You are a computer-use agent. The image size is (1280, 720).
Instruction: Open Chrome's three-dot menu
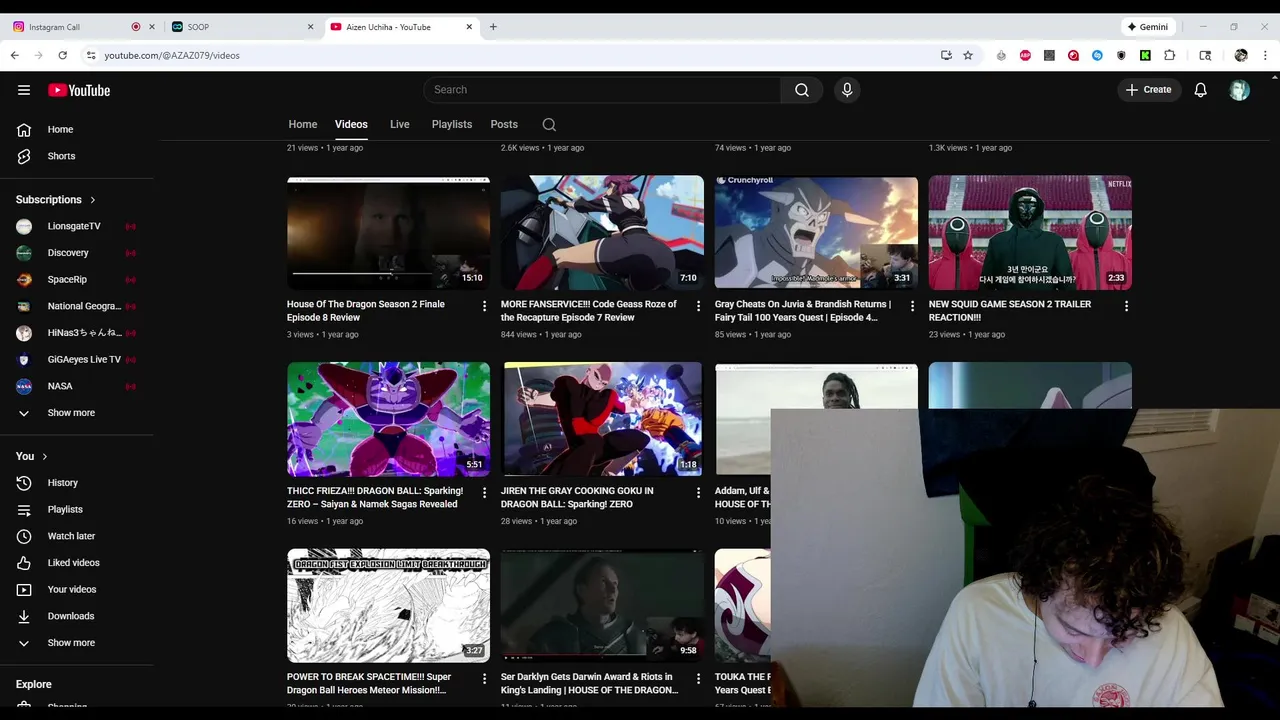click(1265, 55)
